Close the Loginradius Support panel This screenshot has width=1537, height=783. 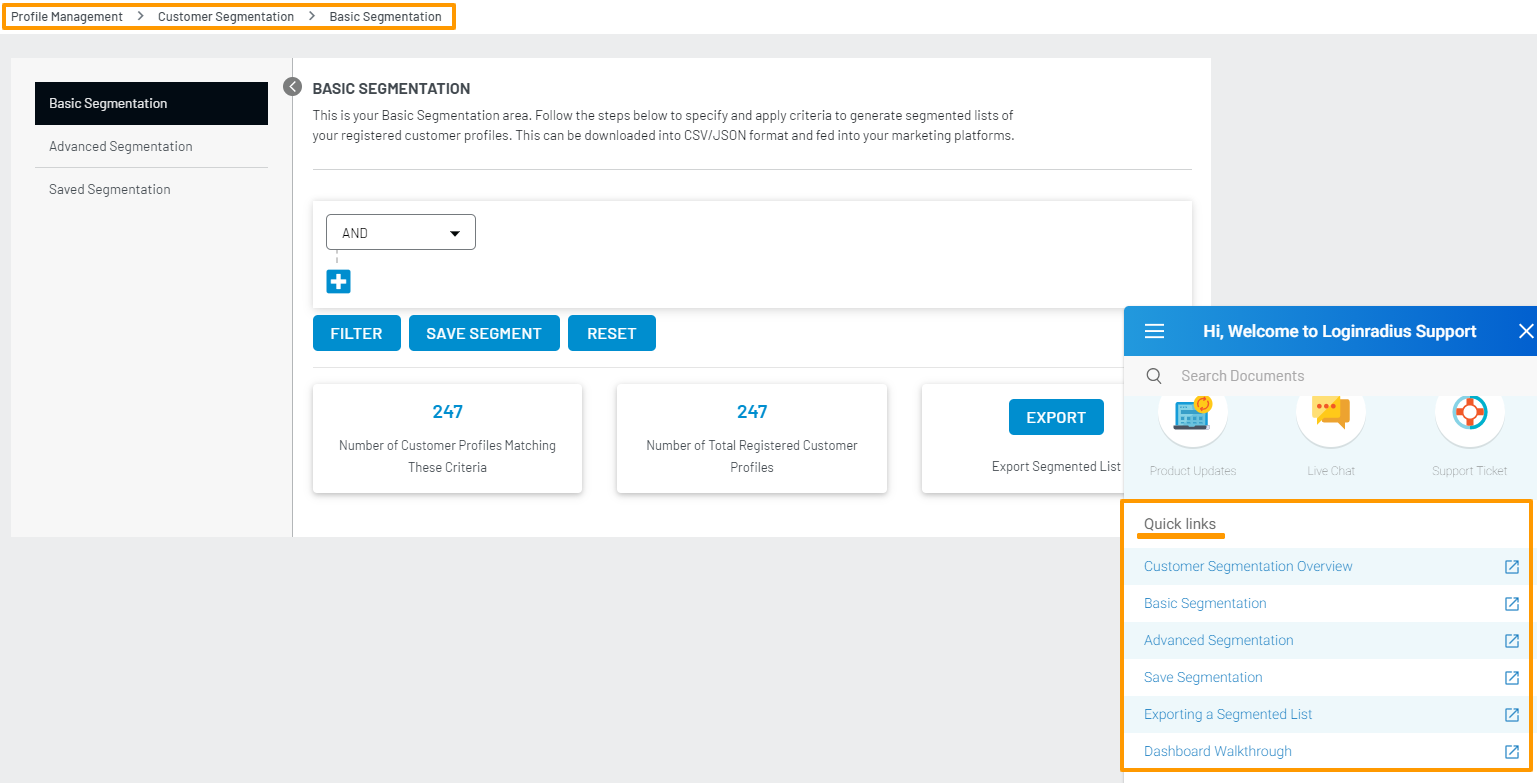(1525, 331)
